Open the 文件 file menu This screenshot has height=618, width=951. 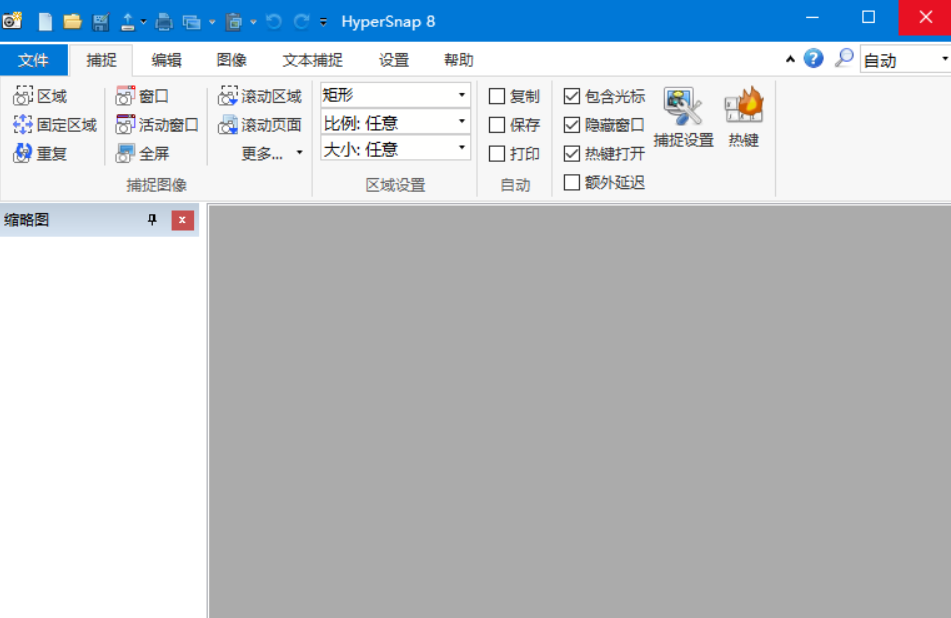click(33, 59)
